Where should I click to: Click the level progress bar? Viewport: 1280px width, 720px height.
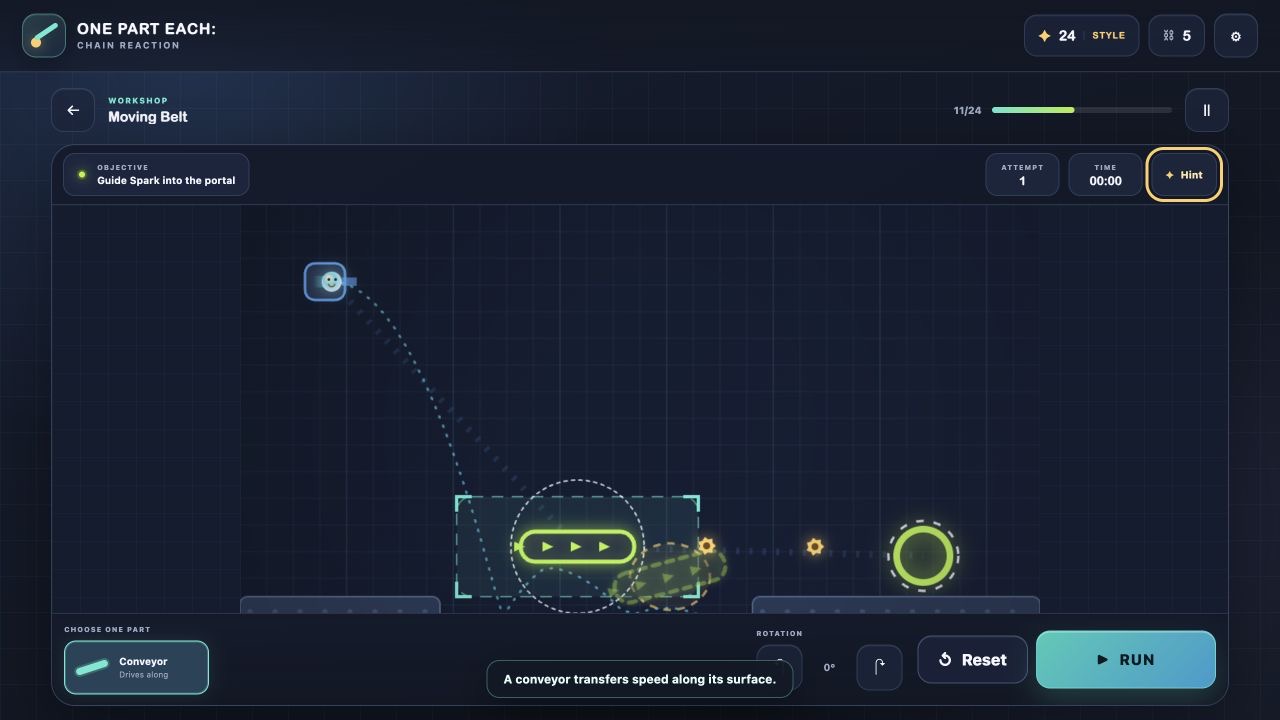[1081, 110]
